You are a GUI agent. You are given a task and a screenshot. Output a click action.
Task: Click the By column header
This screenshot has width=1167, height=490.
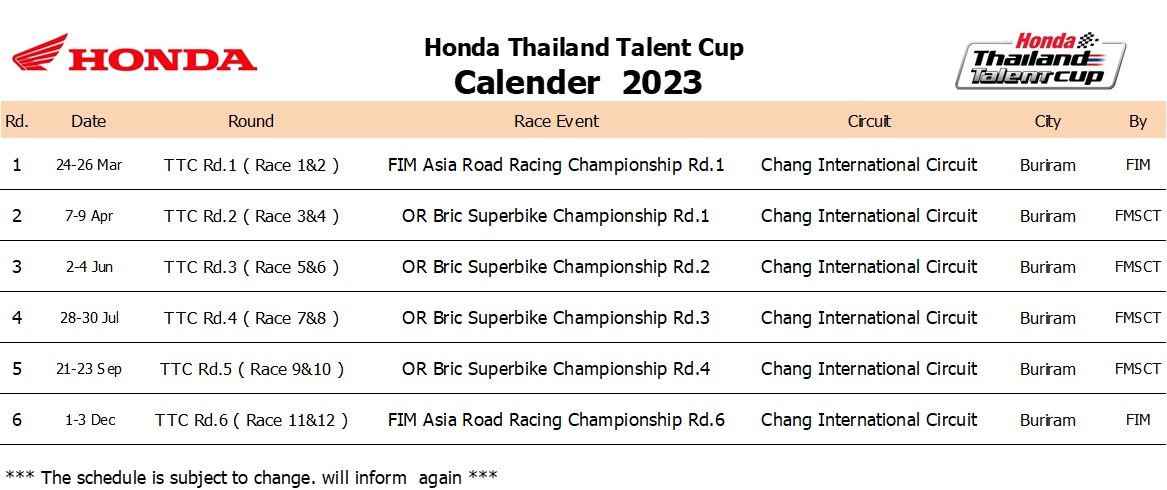tap(1137, 121)
